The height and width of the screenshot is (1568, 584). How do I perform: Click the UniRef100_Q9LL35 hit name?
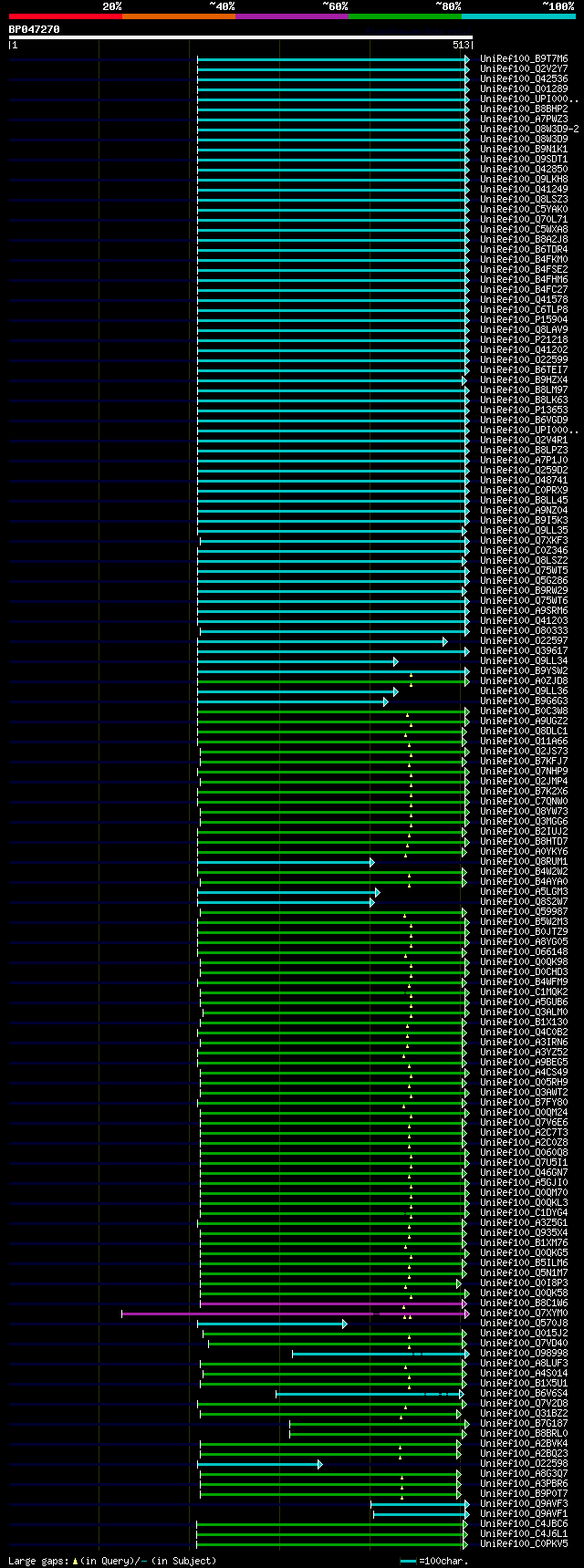click(524, 531)
